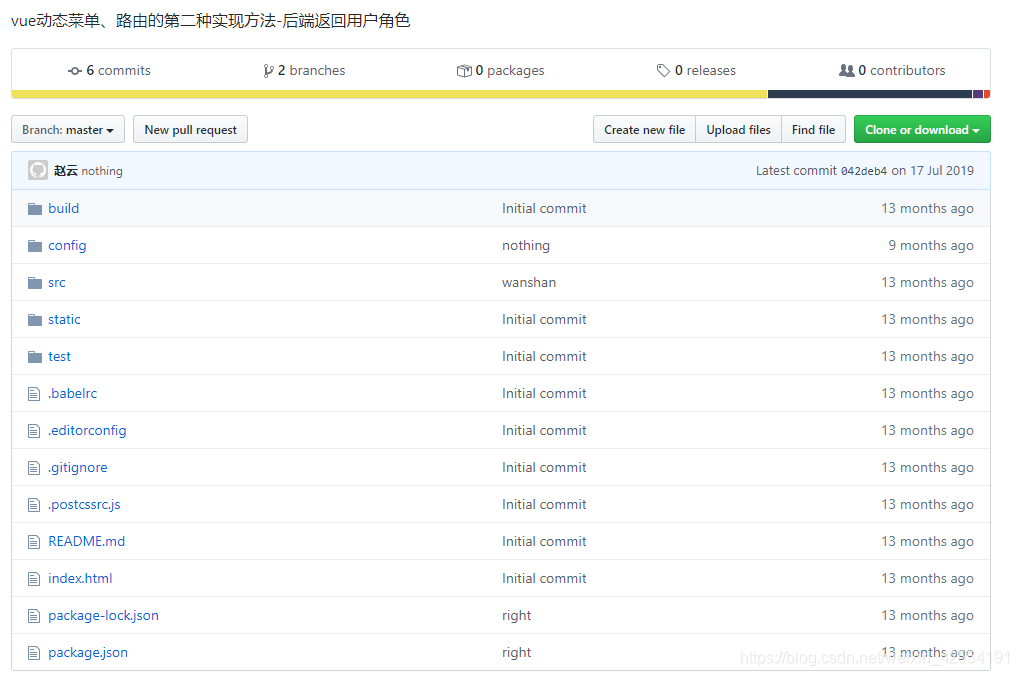
Task: Click Find file
Action: click(813, 129)
